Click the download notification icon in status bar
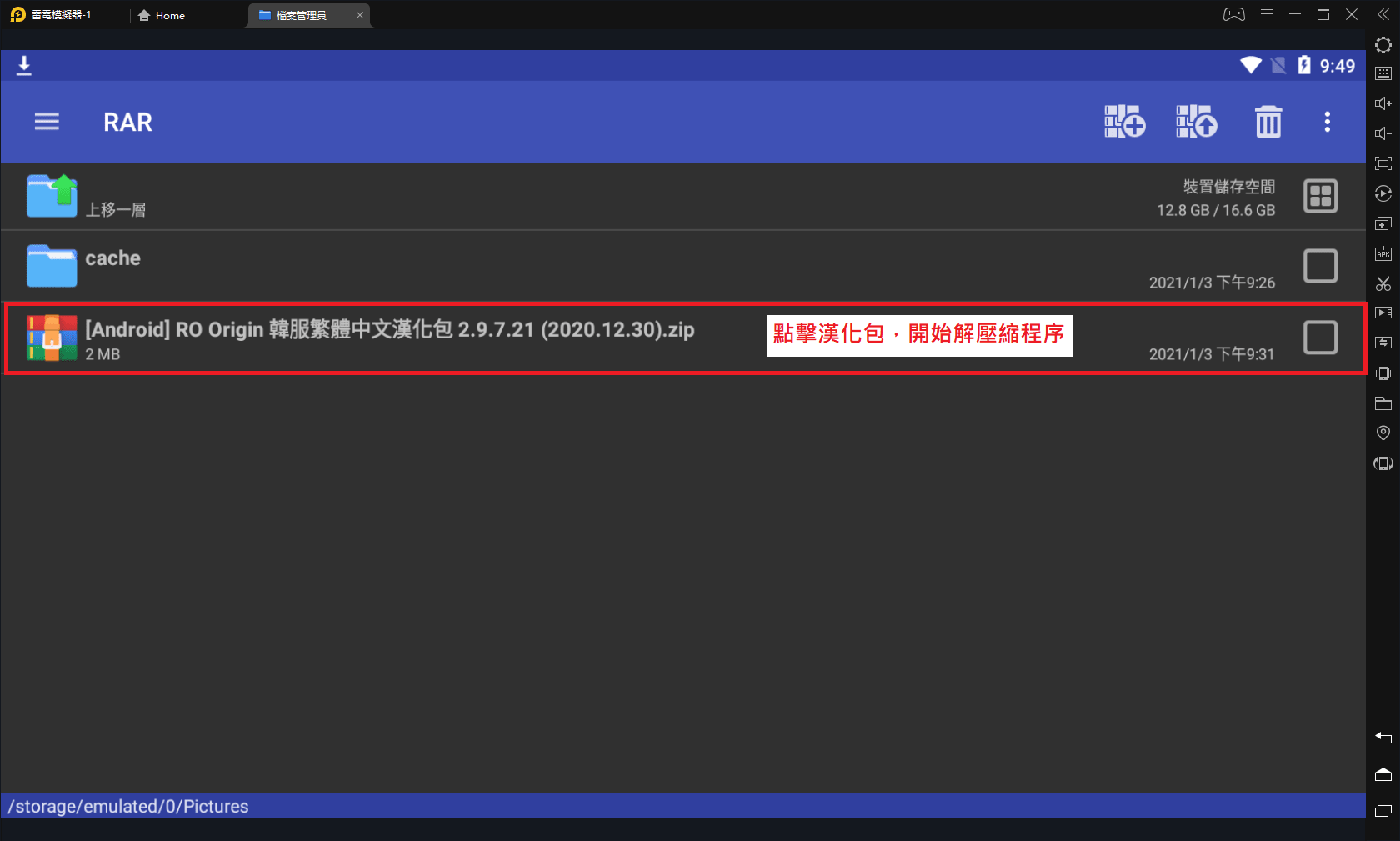The height and width of the screenshot is (841, 1400). click(x=24, y=66)
